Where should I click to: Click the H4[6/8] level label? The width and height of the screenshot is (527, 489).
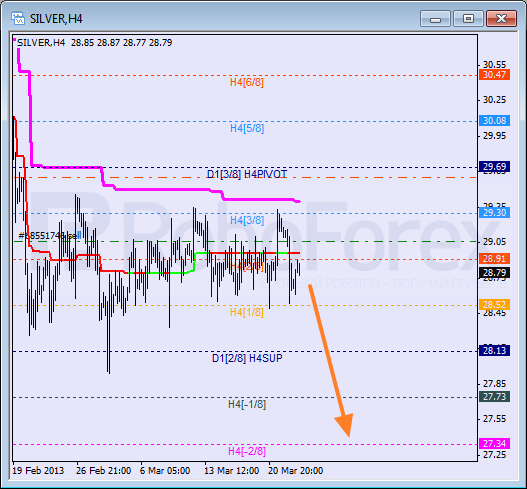pos(247,82)
